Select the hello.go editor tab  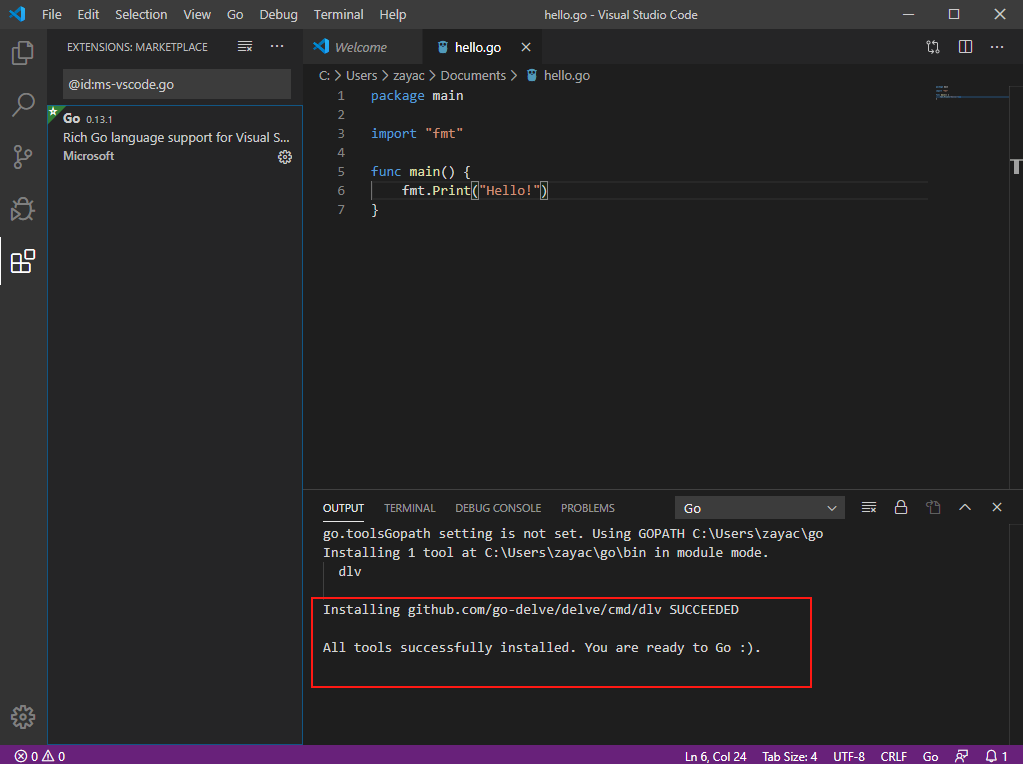[481, 47]
